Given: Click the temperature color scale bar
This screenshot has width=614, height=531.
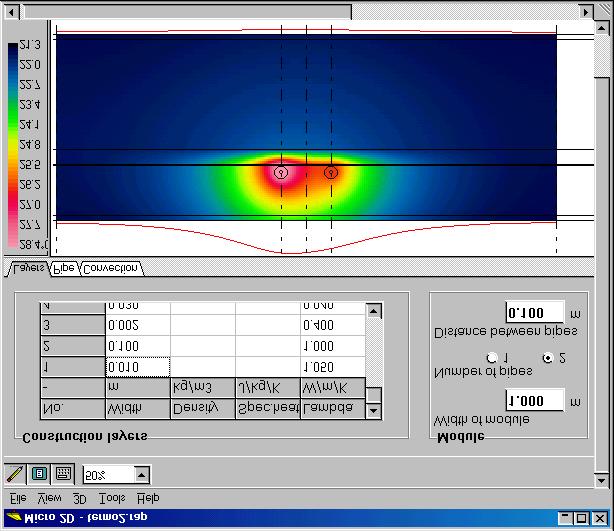Looking at the screenshot, I should pyautogui.click(x=13, y=145).
